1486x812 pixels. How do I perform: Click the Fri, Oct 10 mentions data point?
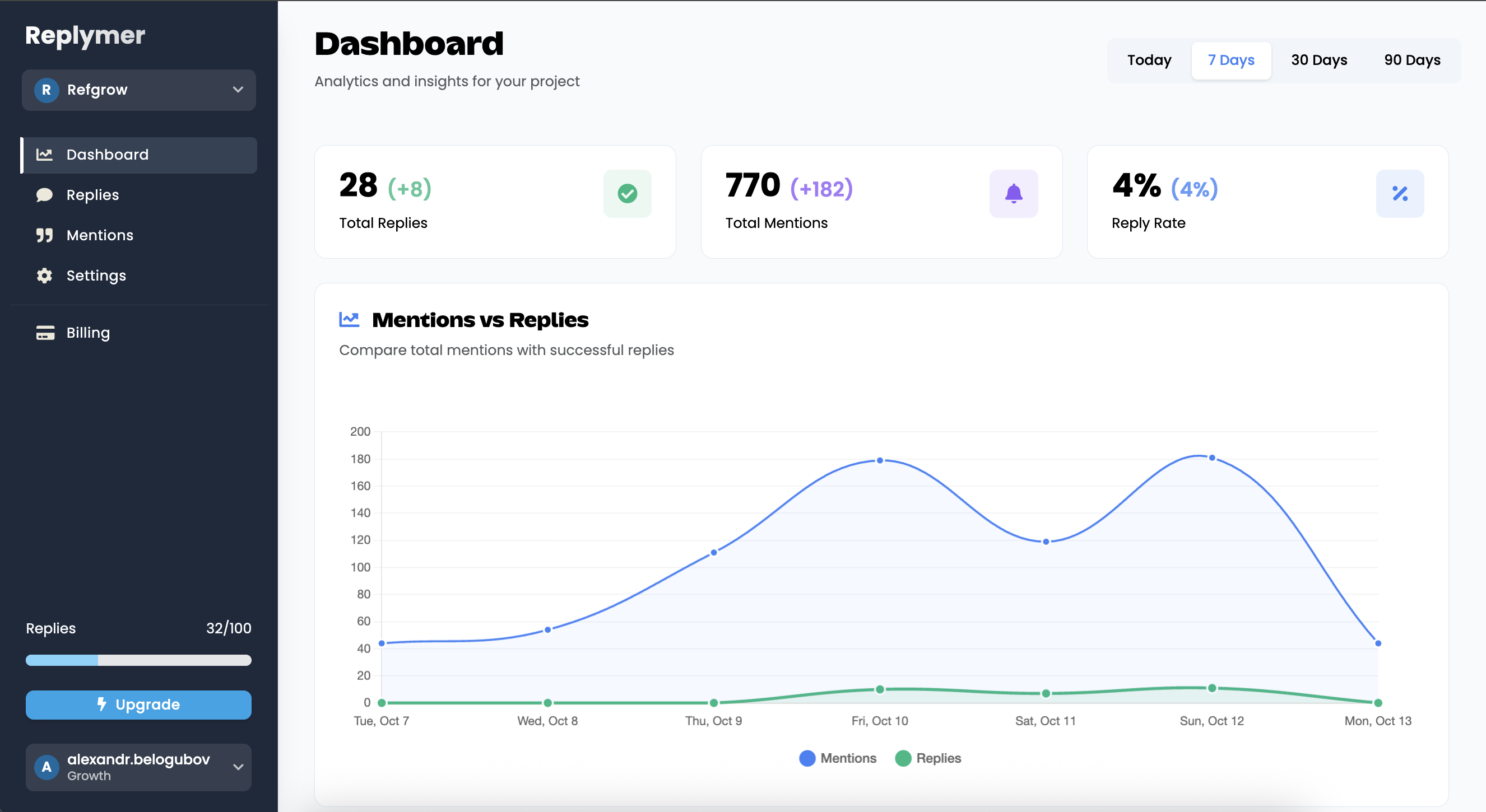point(879,460)
